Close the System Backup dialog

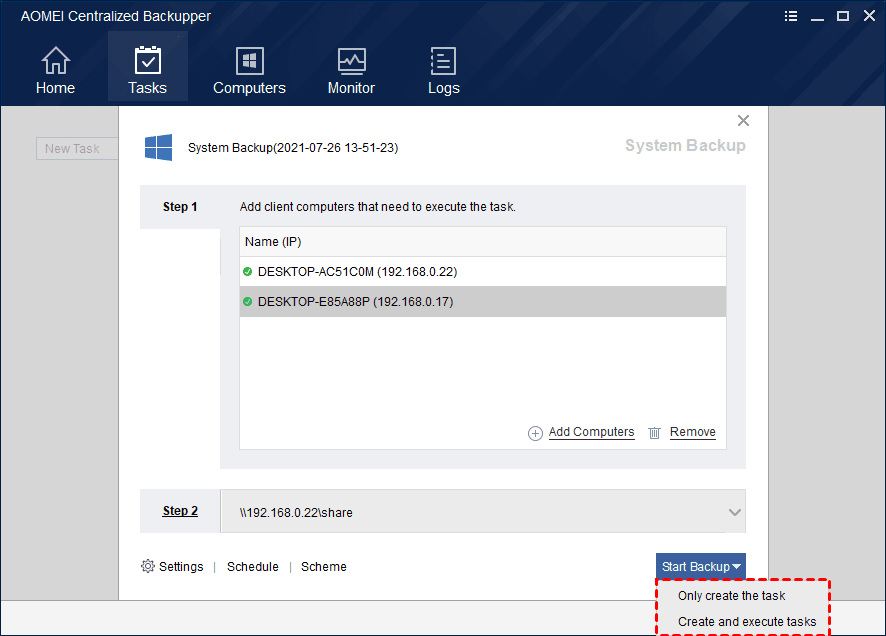pos(743,120)
